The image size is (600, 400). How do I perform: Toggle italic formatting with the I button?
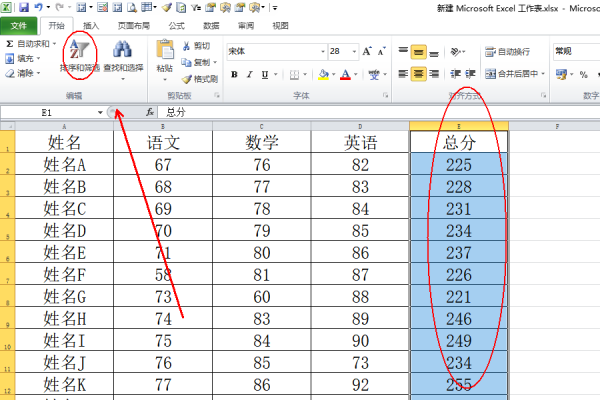click(250, 74)
